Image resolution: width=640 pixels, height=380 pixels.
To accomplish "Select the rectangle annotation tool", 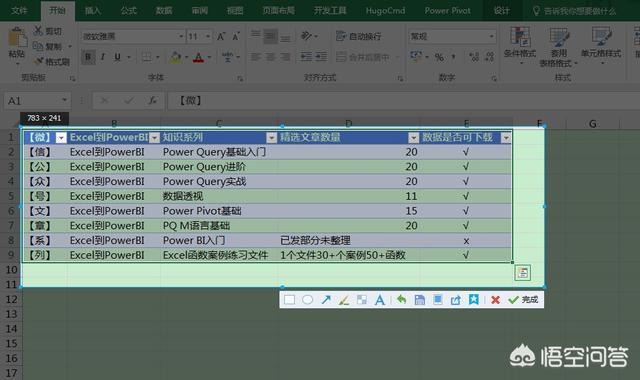I will 289,300.
